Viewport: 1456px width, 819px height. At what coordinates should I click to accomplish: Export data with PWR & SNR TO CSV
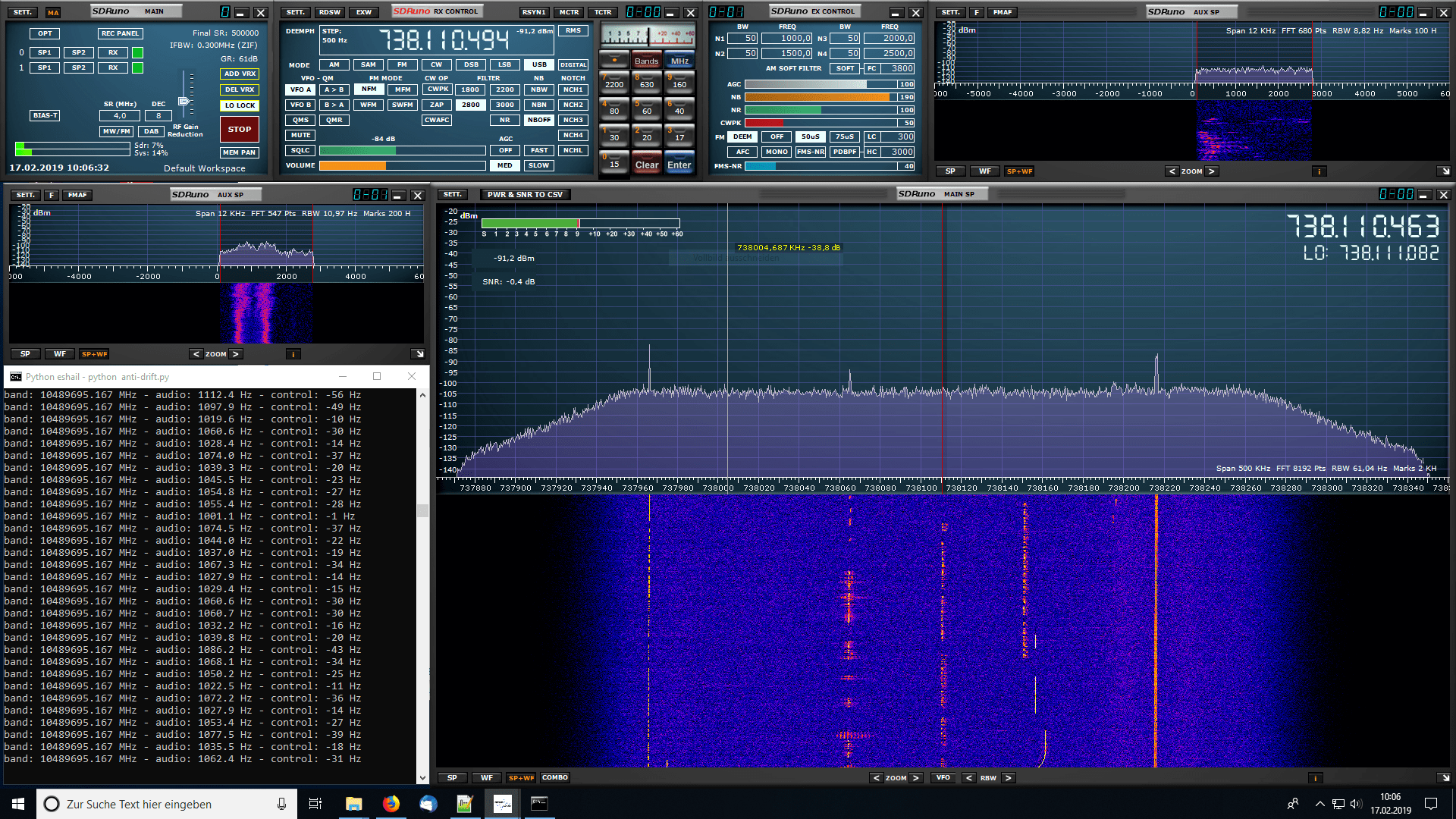point(524,194)
